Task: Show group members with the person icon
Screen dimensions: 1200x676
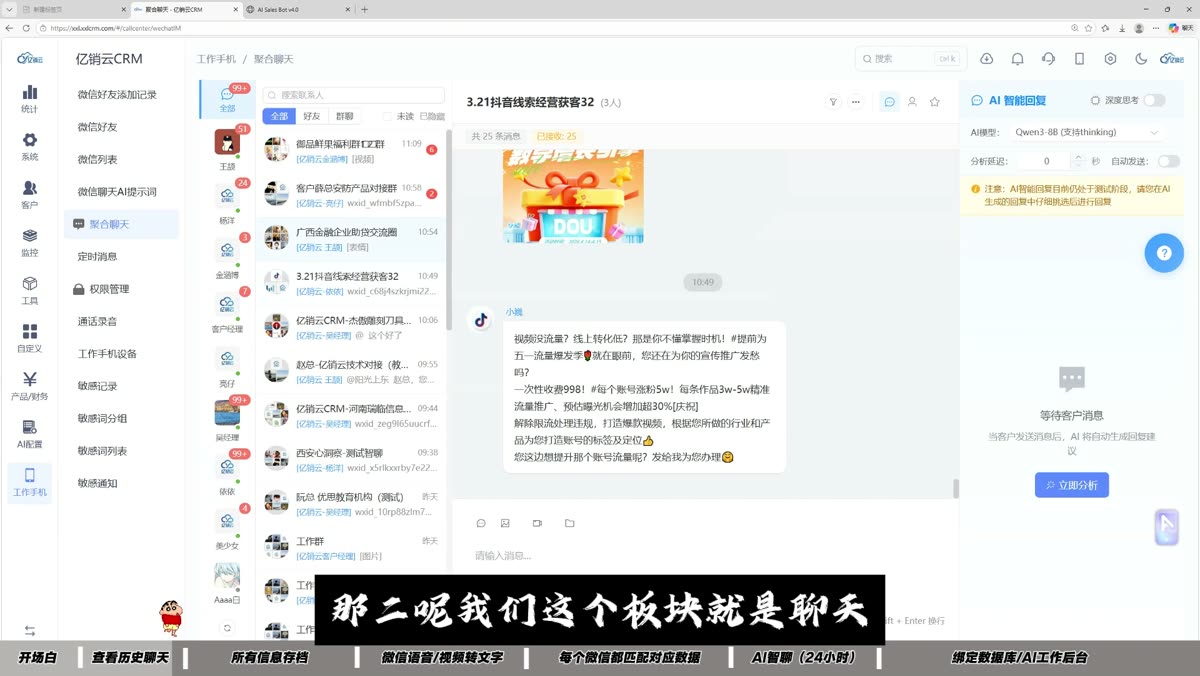Action: [x=912, y=102]
